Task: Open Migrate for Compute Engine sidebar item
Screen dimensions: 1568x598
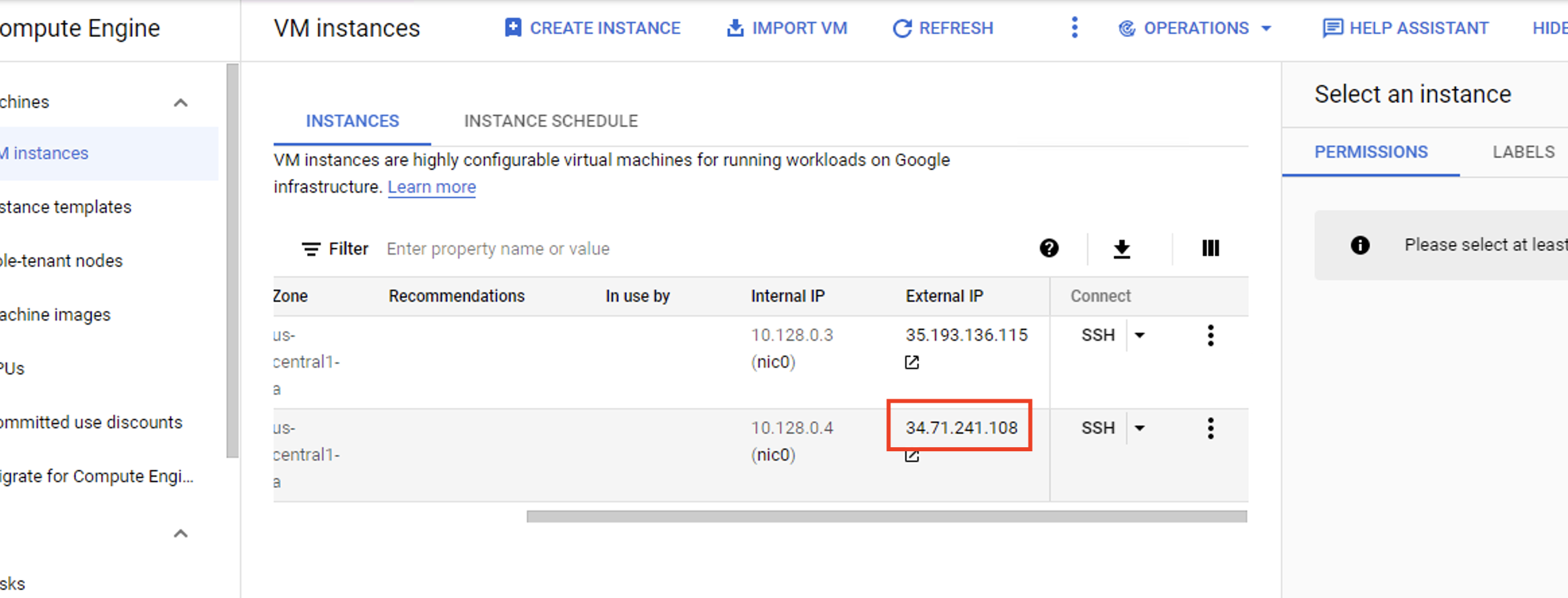Action: coord(96,477)
